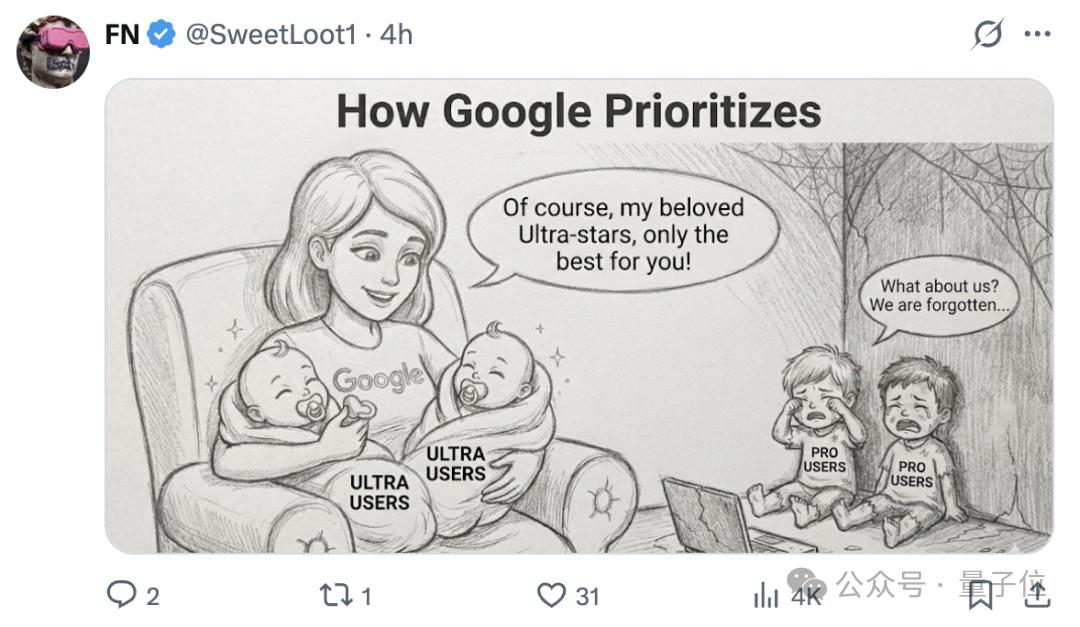Click the repost arrows icon
The image size is (1080, 627).
(332, 596)
